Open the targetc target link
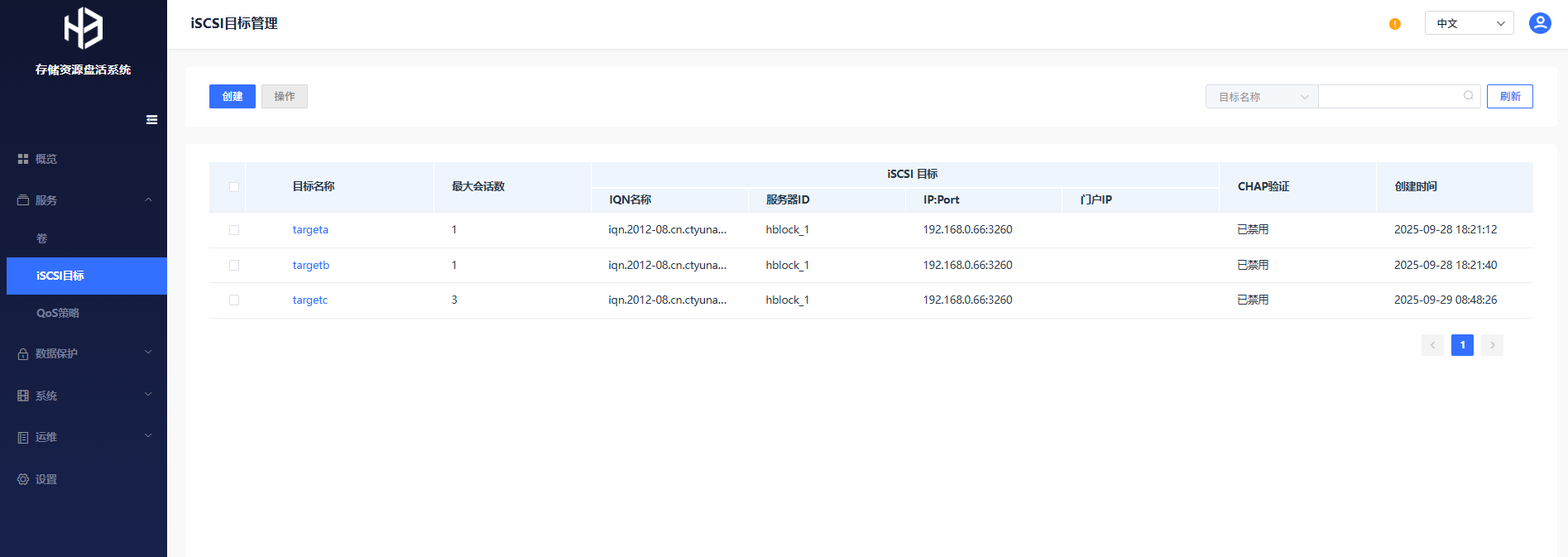The width and height of the screenshot is (1568, 557). click(309, 300)
